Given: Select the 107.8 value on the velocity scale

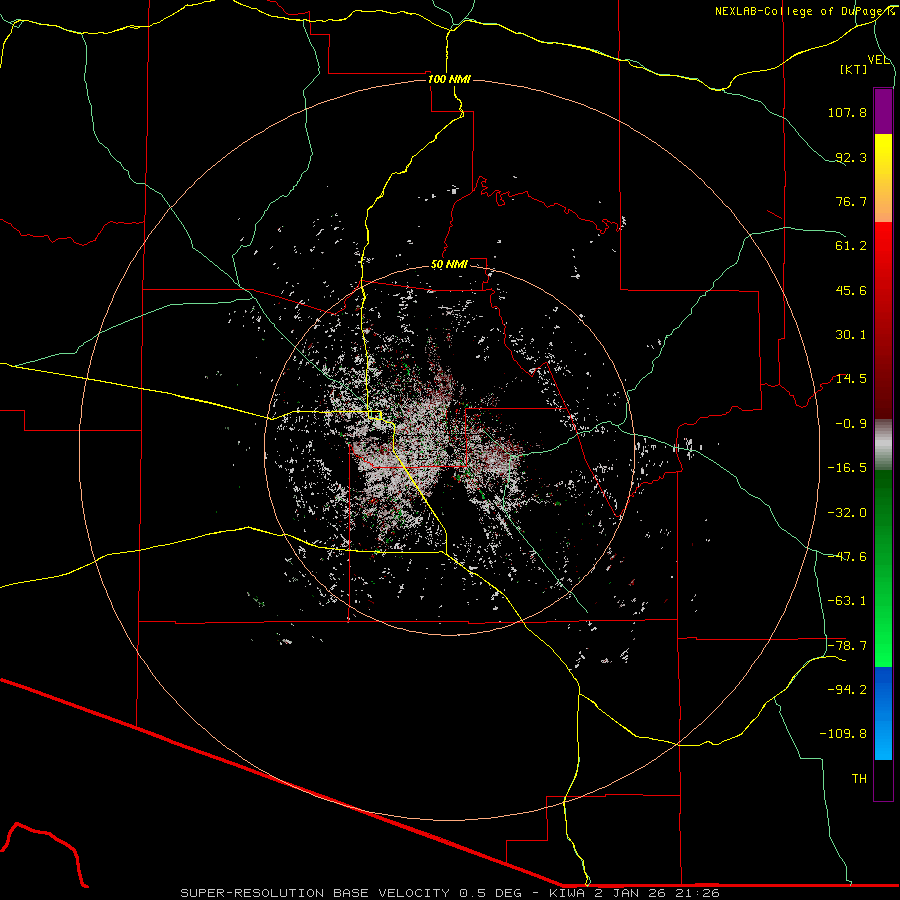Looking at the screenshot, I should coord(847,112).
